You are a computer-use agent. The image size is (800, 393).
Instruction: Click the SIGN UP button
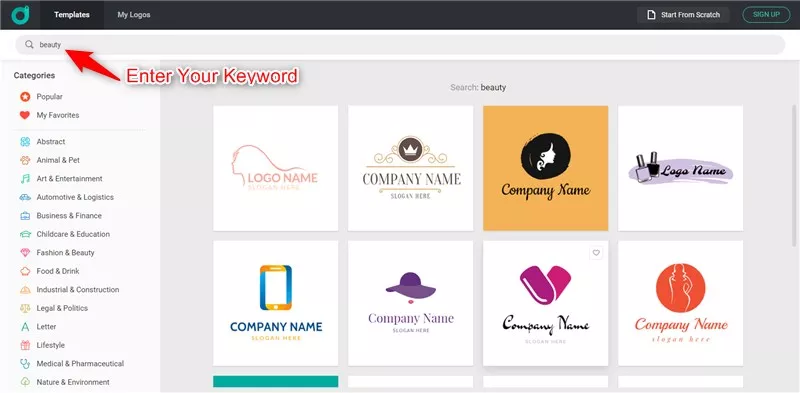pyautogui.click(x=766, y=15)
